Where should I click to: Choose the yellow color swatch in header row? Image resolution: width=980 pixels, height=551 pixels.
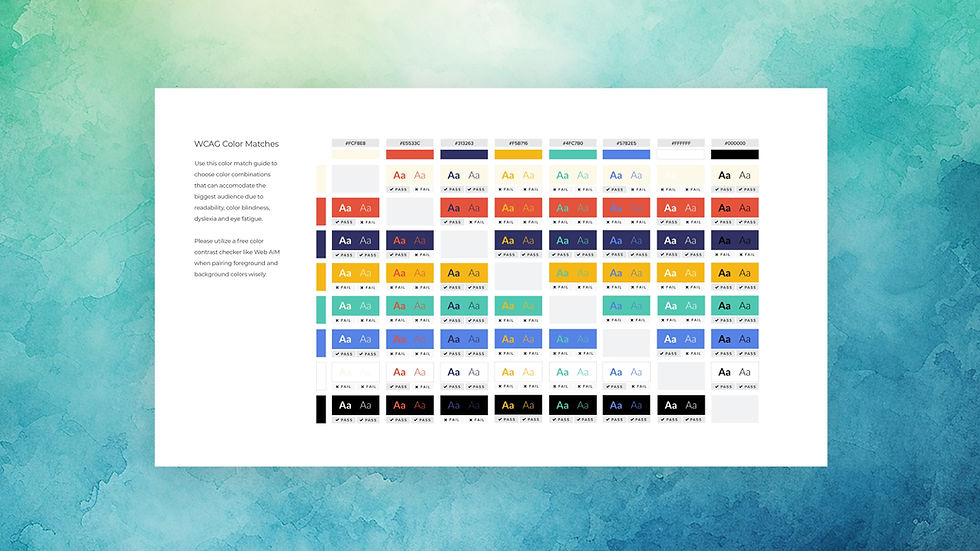[518, 154]
